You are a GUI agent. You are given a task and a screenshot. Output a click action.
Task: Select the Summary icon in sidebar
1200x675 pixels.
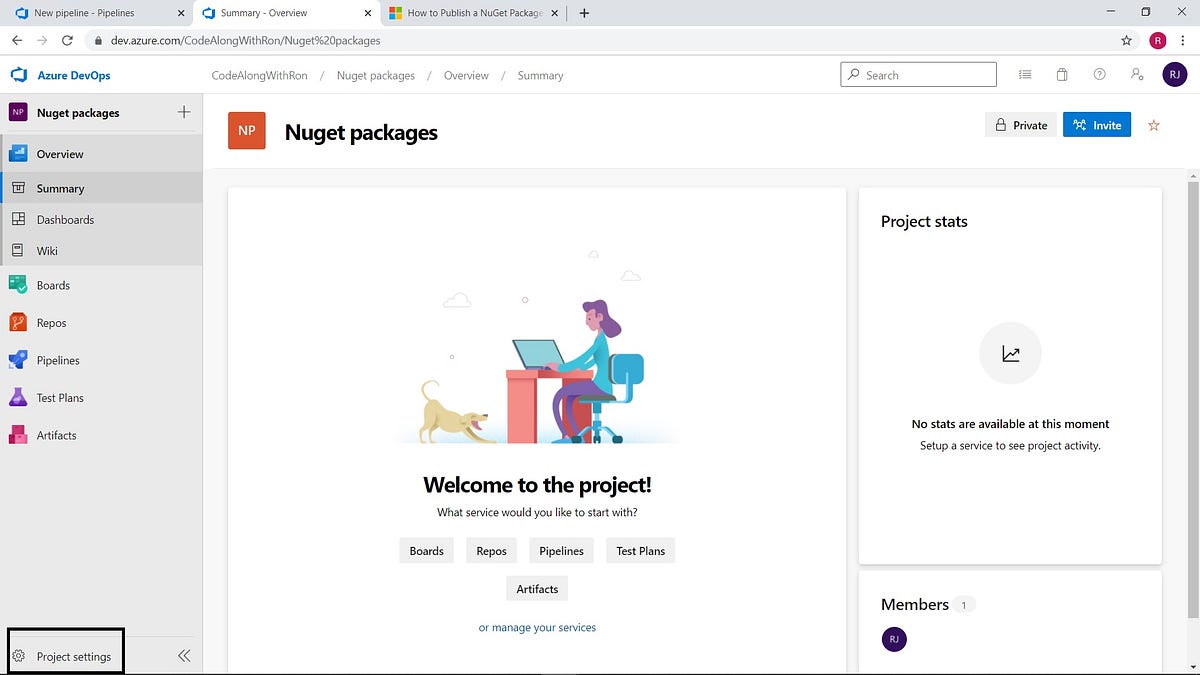click(x=18, y=188)
